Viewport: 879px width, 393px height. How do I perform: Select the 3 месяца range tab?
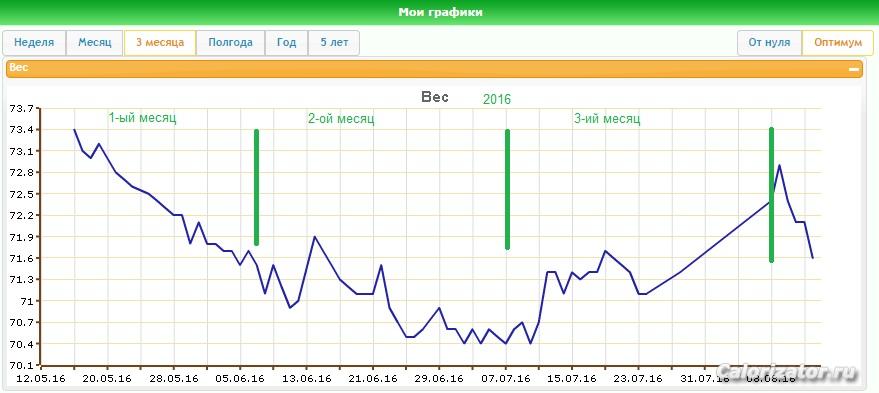(x=160, y=43)
